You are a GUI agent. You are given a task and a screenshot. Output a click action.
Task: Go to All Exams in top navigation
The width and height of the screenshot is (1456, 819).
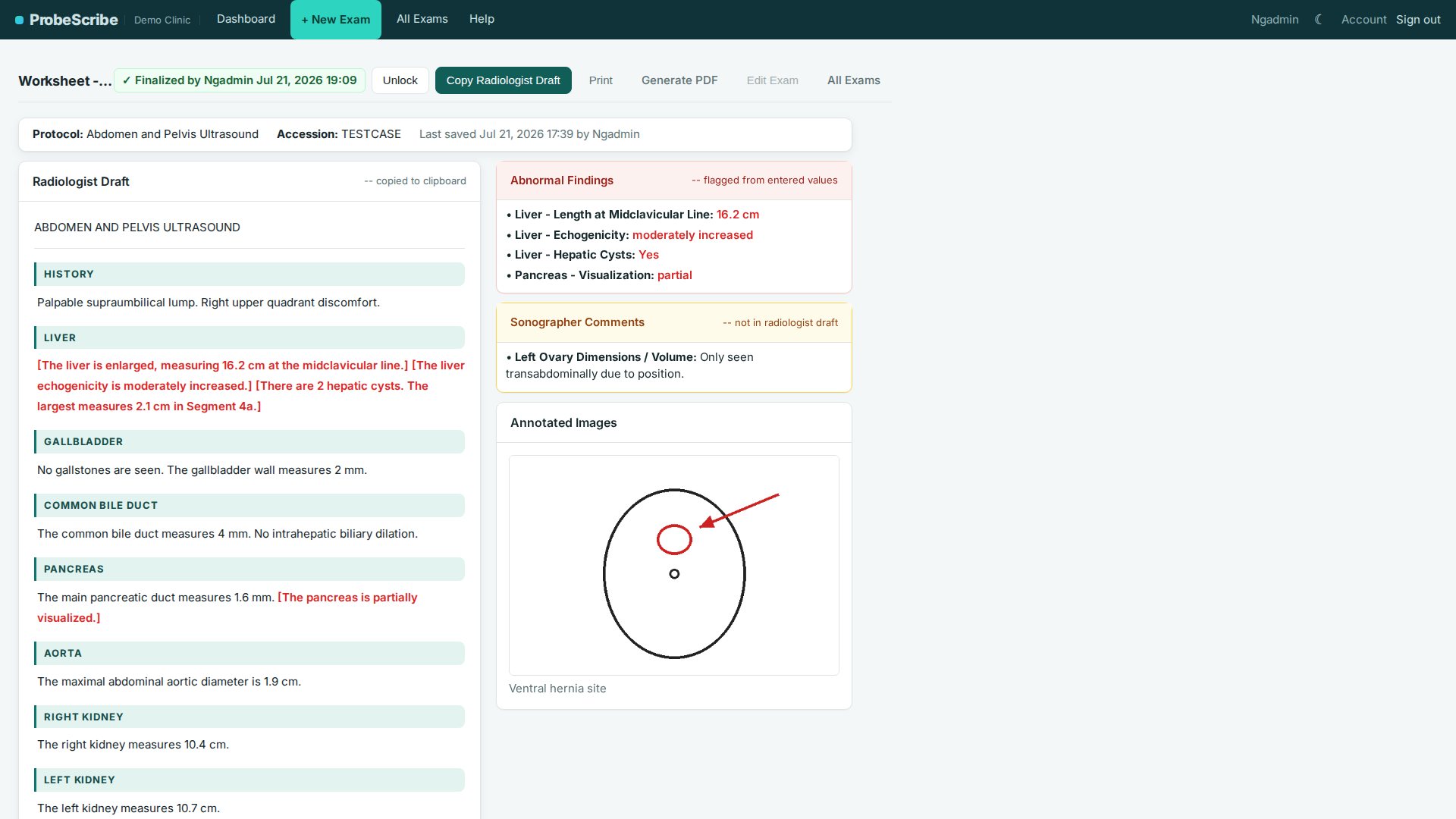click(x=422, y=19)
